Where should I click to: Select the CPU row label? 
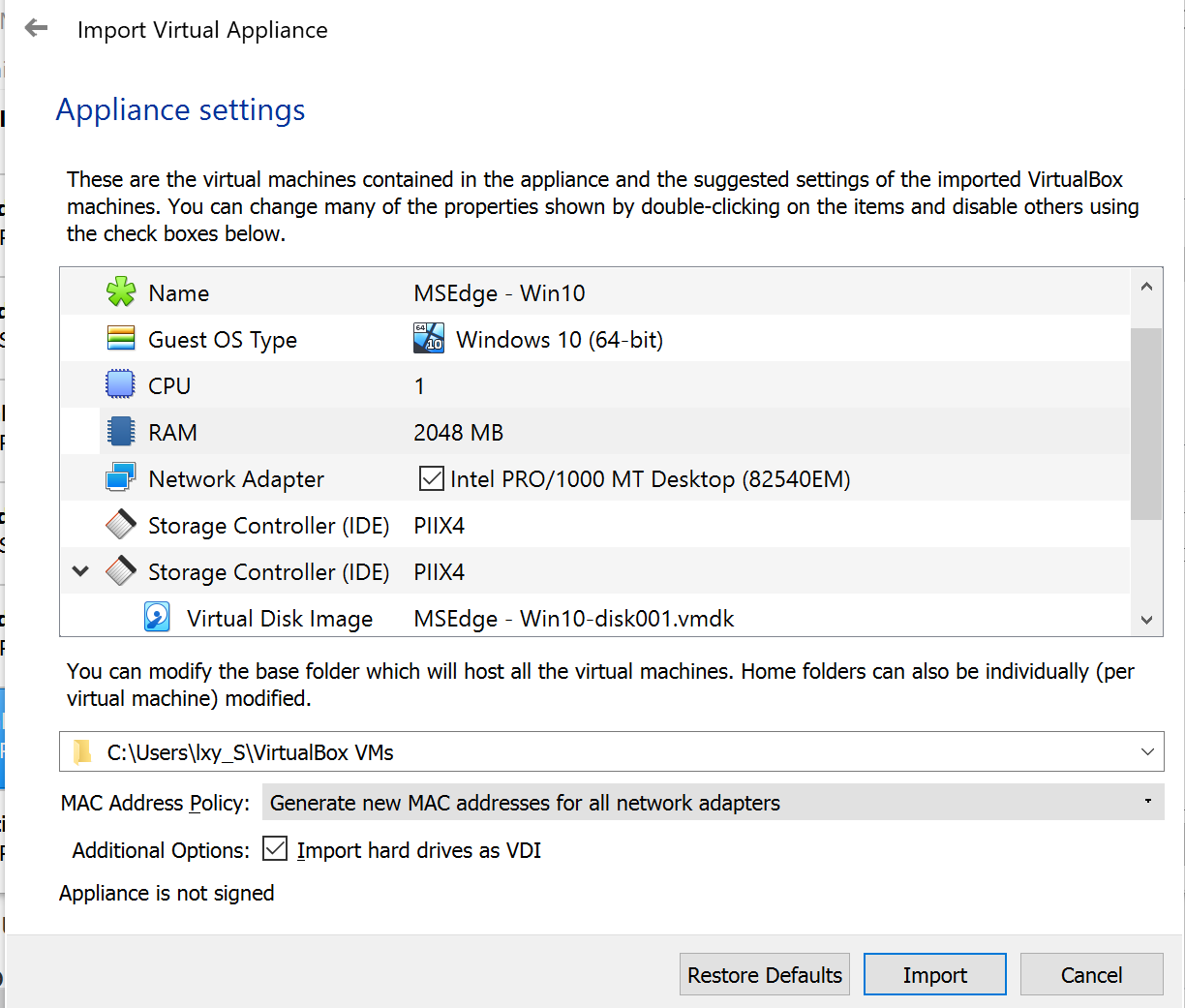(169, 386)
